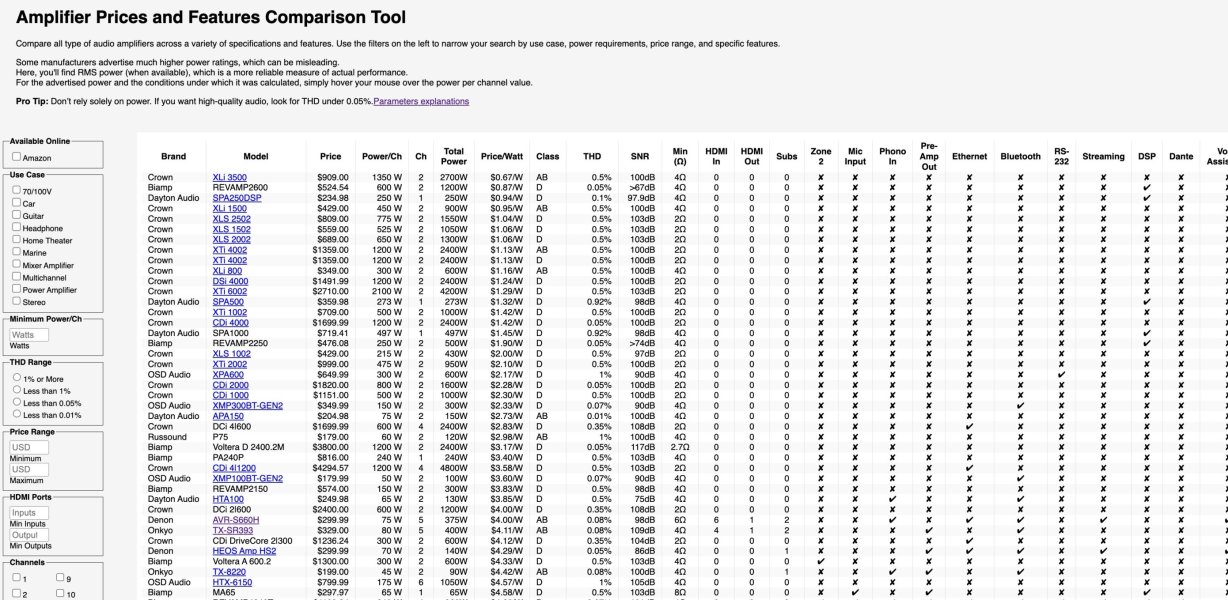The width and height of the screenshot is (1228, 600).
Task: Tick the Mixer Amplifier checkbox
Action: tap(17, 264)
